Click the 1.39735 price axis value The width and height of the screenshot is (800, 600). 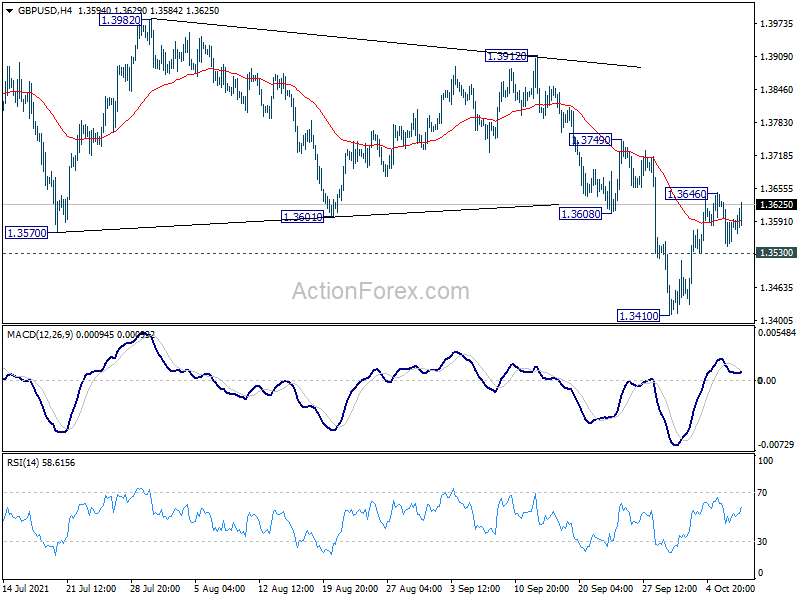(777, 23)
